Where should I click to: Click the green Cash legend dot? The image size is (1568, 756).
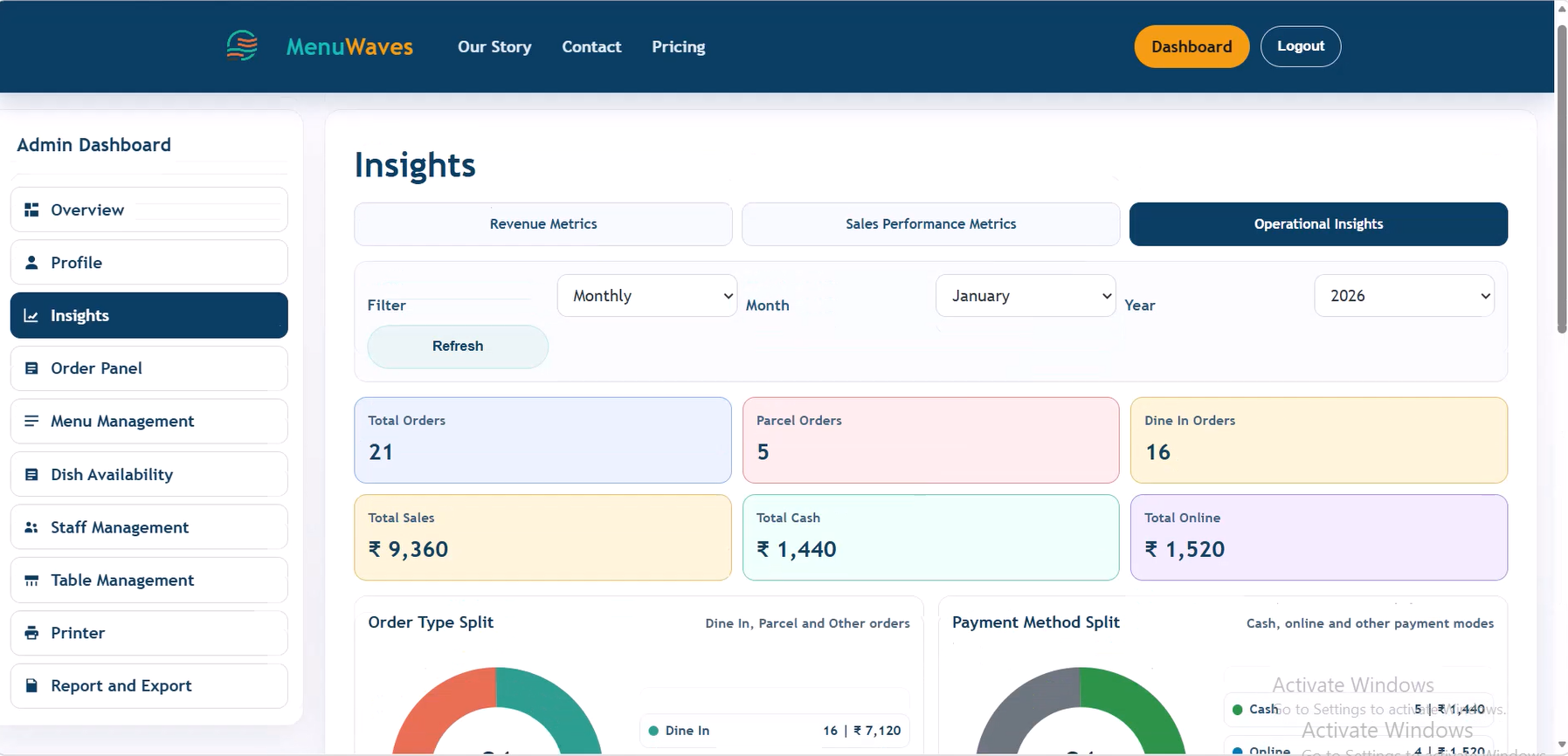(x=1237, y=710)
